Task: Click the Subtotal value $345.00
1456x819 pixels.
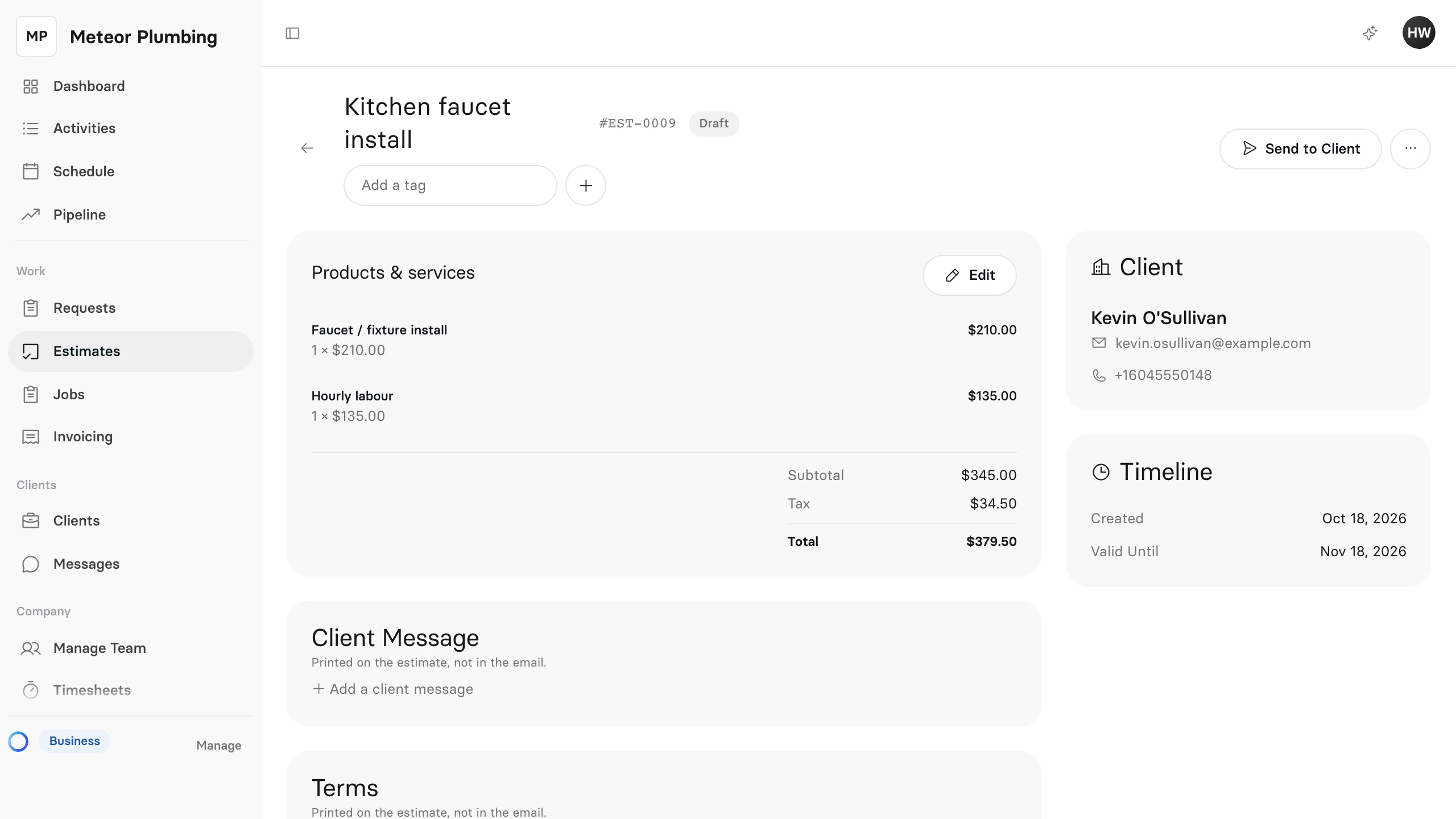Action: [988, 475]
